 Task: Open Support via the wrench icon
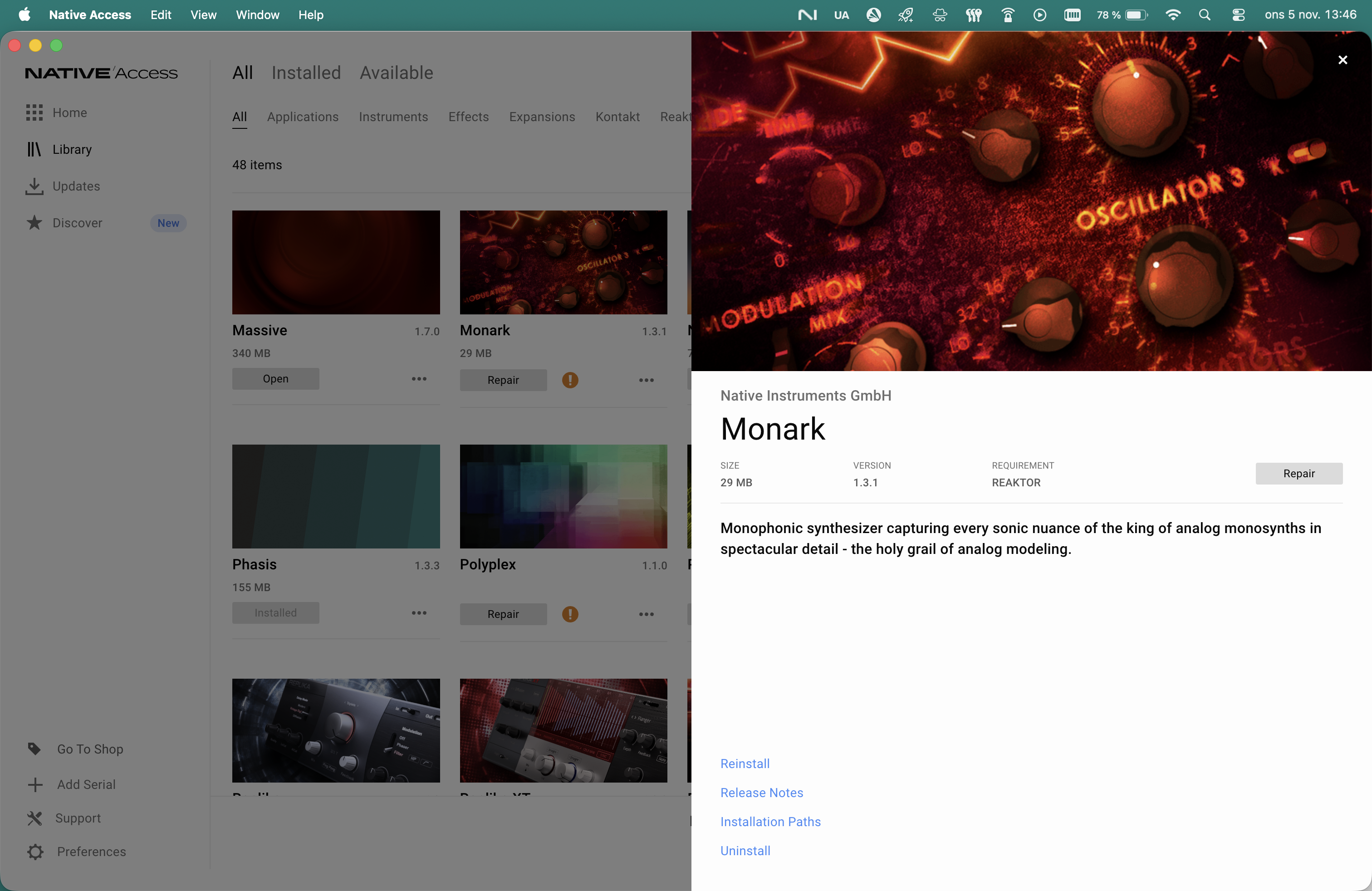pos(34,818)
